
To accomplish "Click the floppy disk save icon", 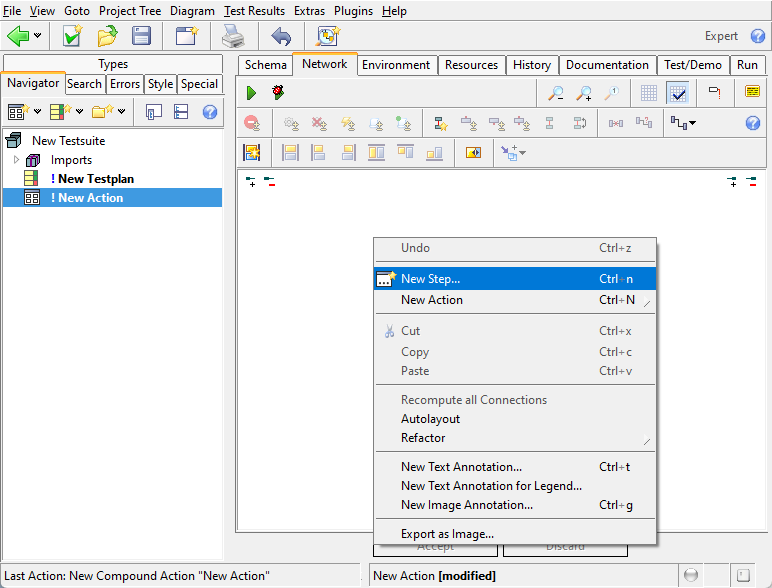I will coord(141,36).
